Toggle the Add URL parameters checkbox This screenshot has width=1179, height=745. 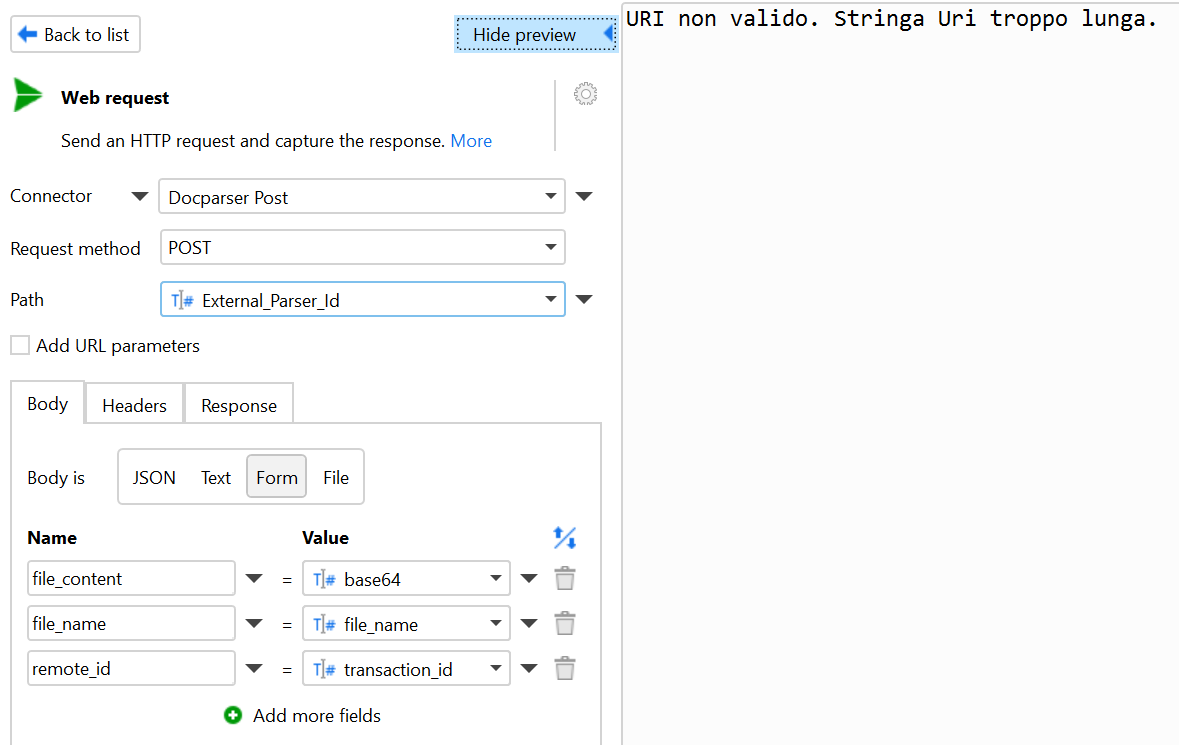click(20, 345)
